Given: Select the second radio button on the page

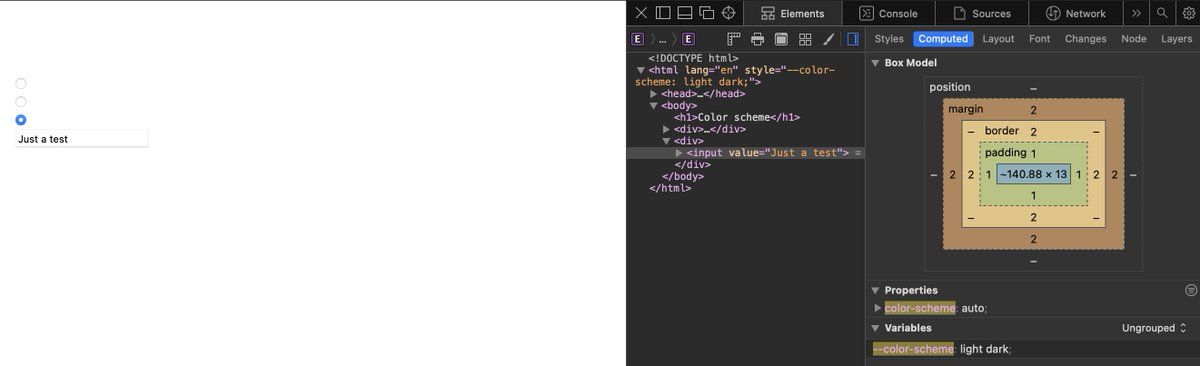Looking at the screenshot, I should pos(21,101).
